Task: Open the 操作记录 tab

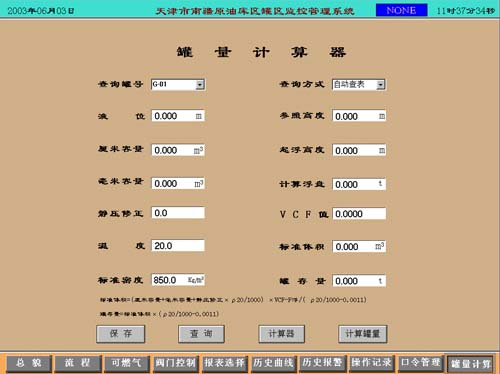Action: [372, 363]
